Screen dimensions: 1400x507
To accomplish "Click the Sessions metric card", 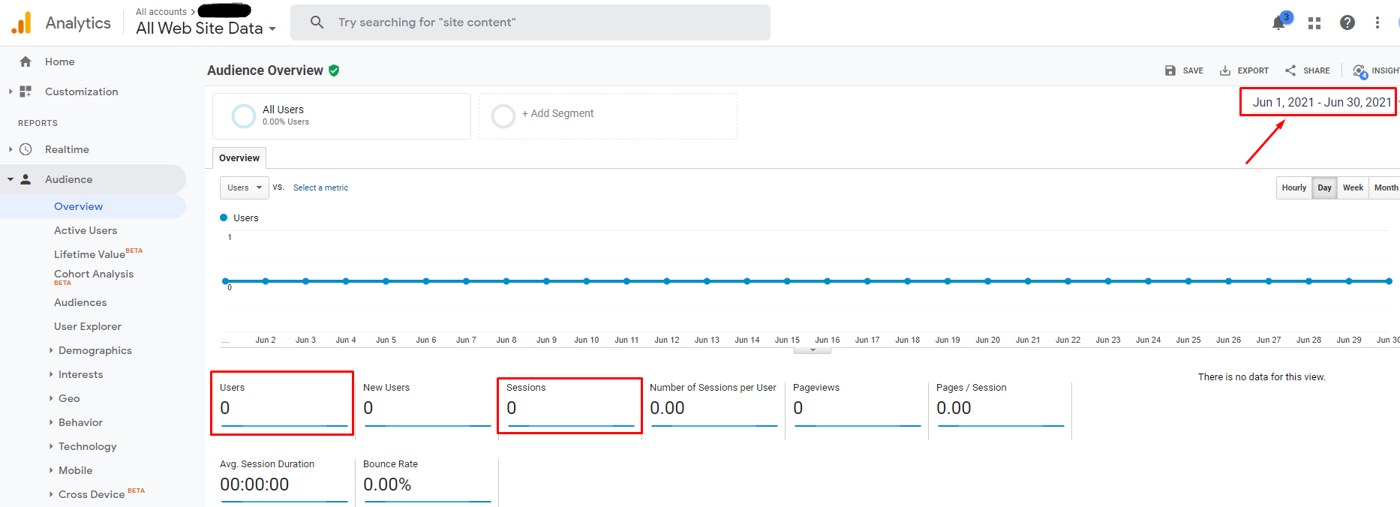I will coord(570,405).
